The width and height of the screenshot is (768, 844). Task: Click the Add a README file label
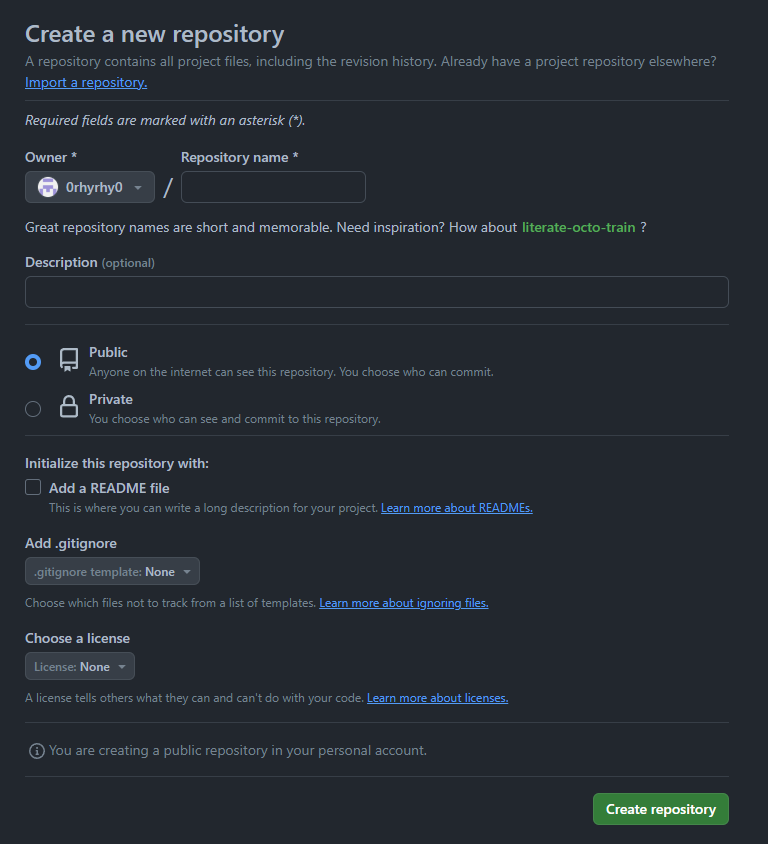pyautogui.click(x=109, y=488)
